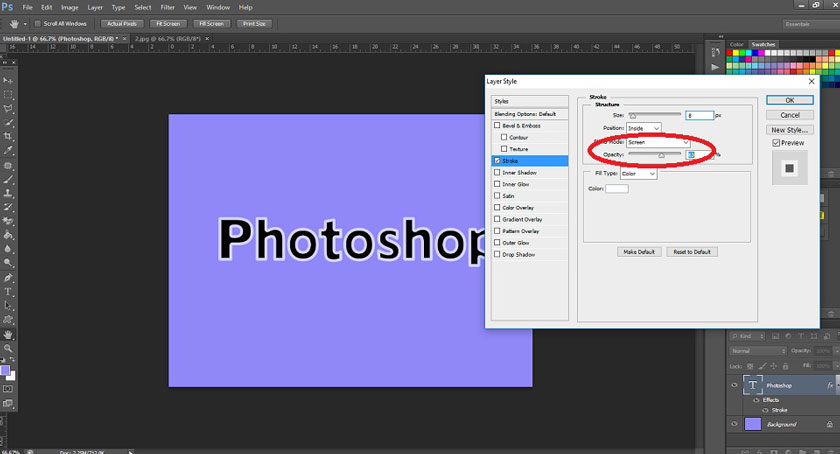Screen dimensions: 840x454
Task: Select the Zoom tool
Action: click(8, 348)
